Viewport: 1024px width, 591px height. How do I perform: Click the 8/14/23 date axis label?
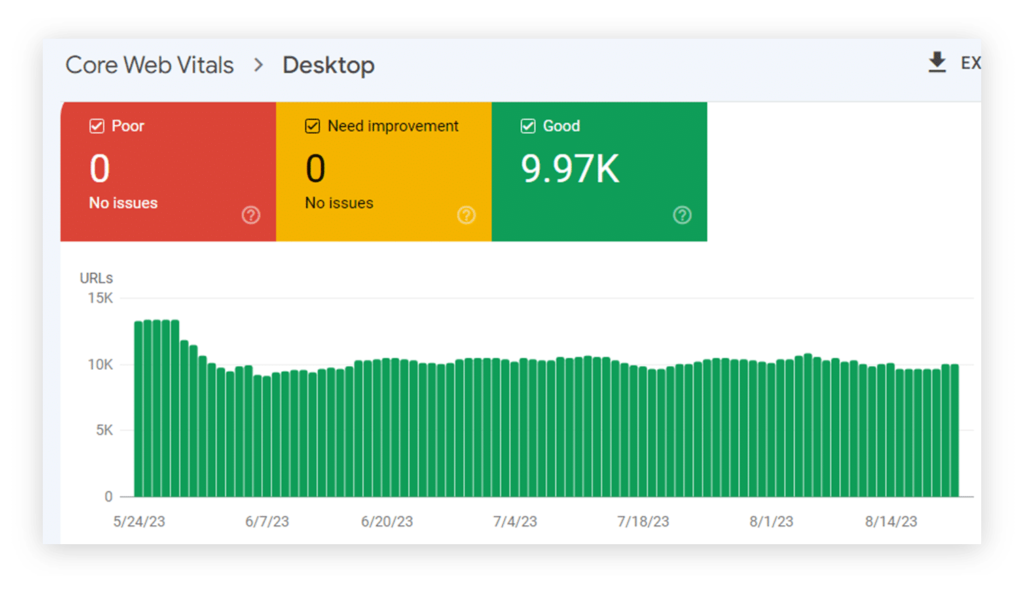click(891, 522)
